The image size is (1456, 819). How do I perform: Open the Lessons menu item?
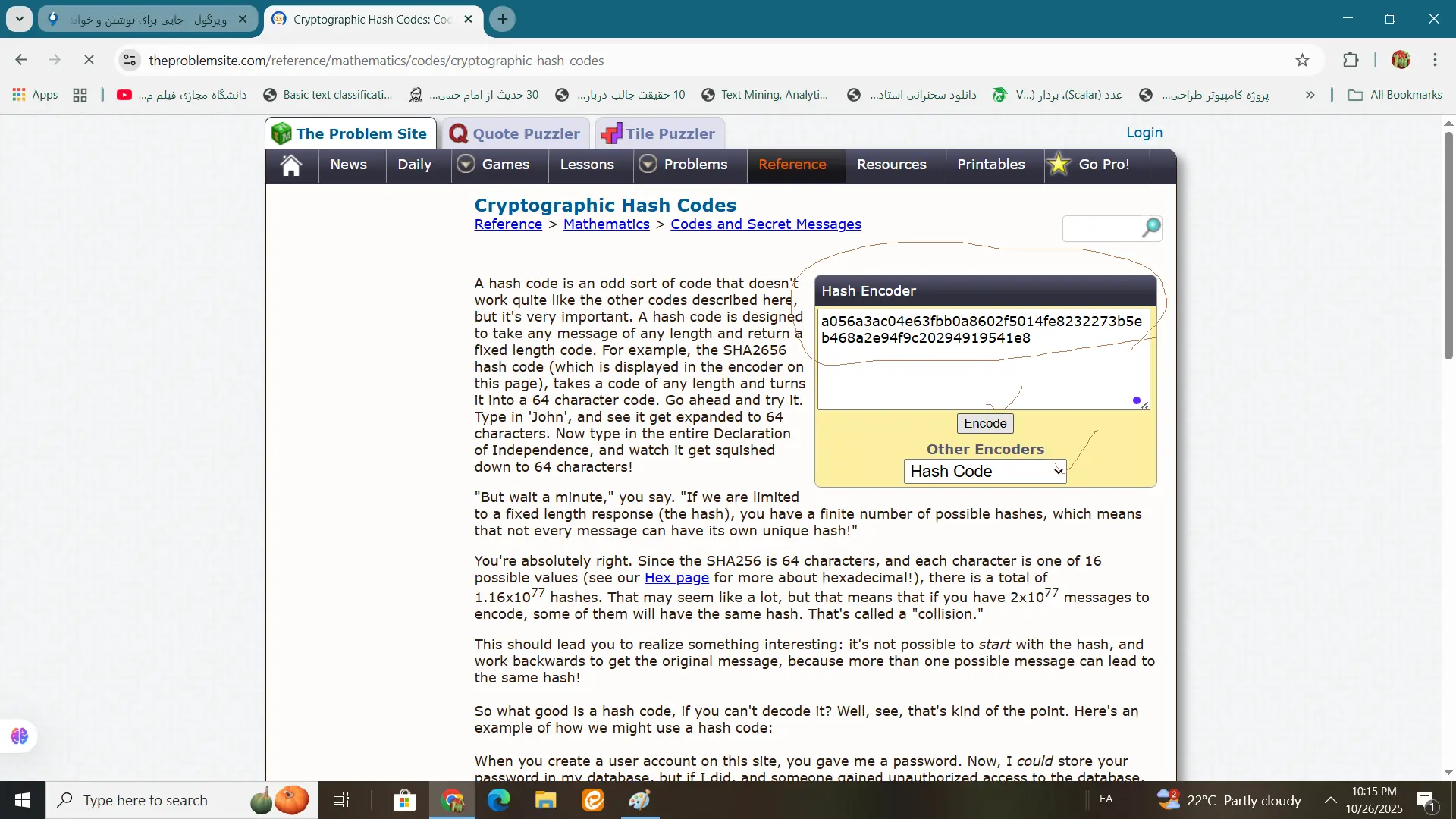pos(586,165)
